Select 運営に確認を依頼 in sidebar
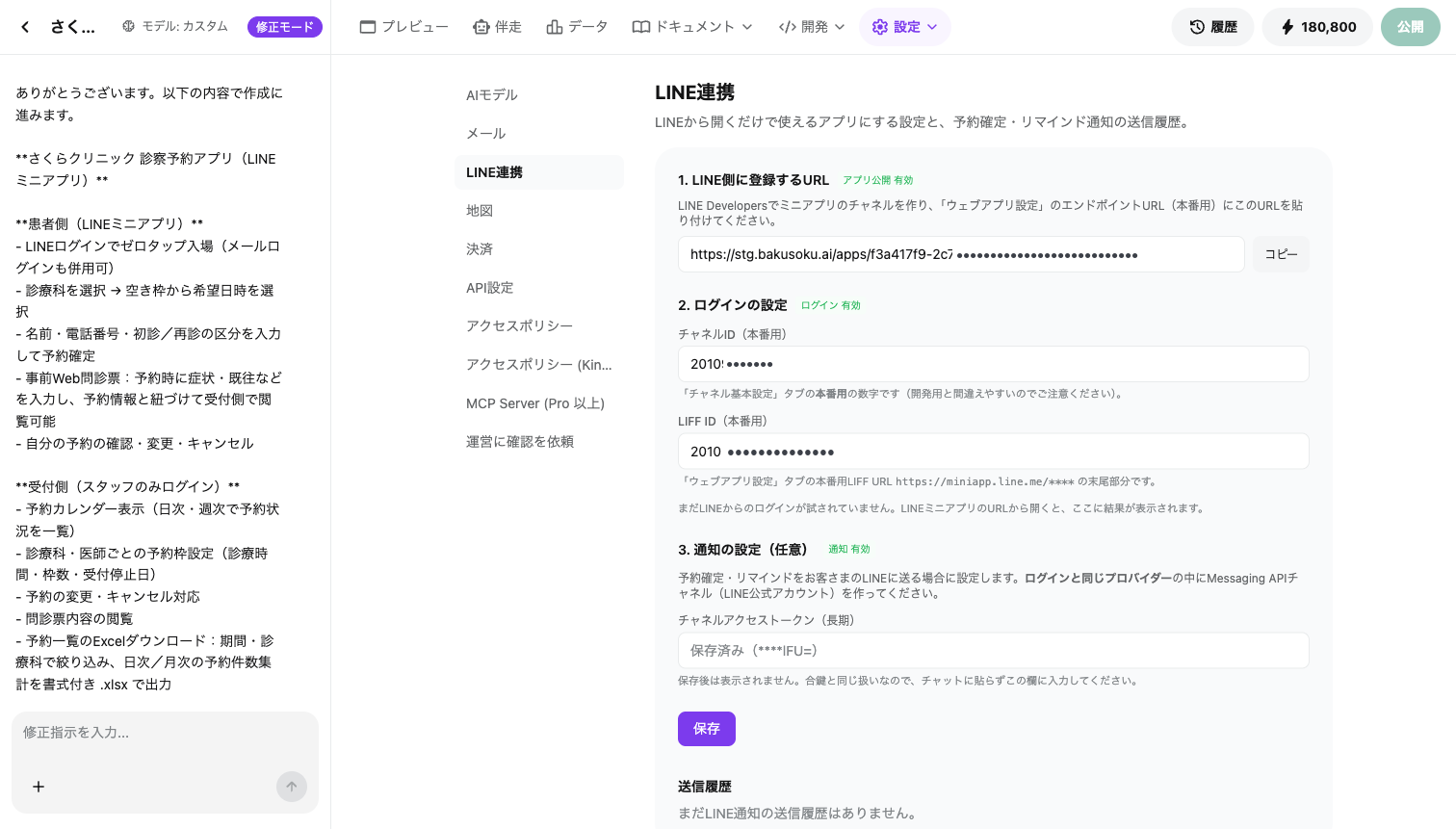Screen dimensions: 1456x829 point(539,442)
